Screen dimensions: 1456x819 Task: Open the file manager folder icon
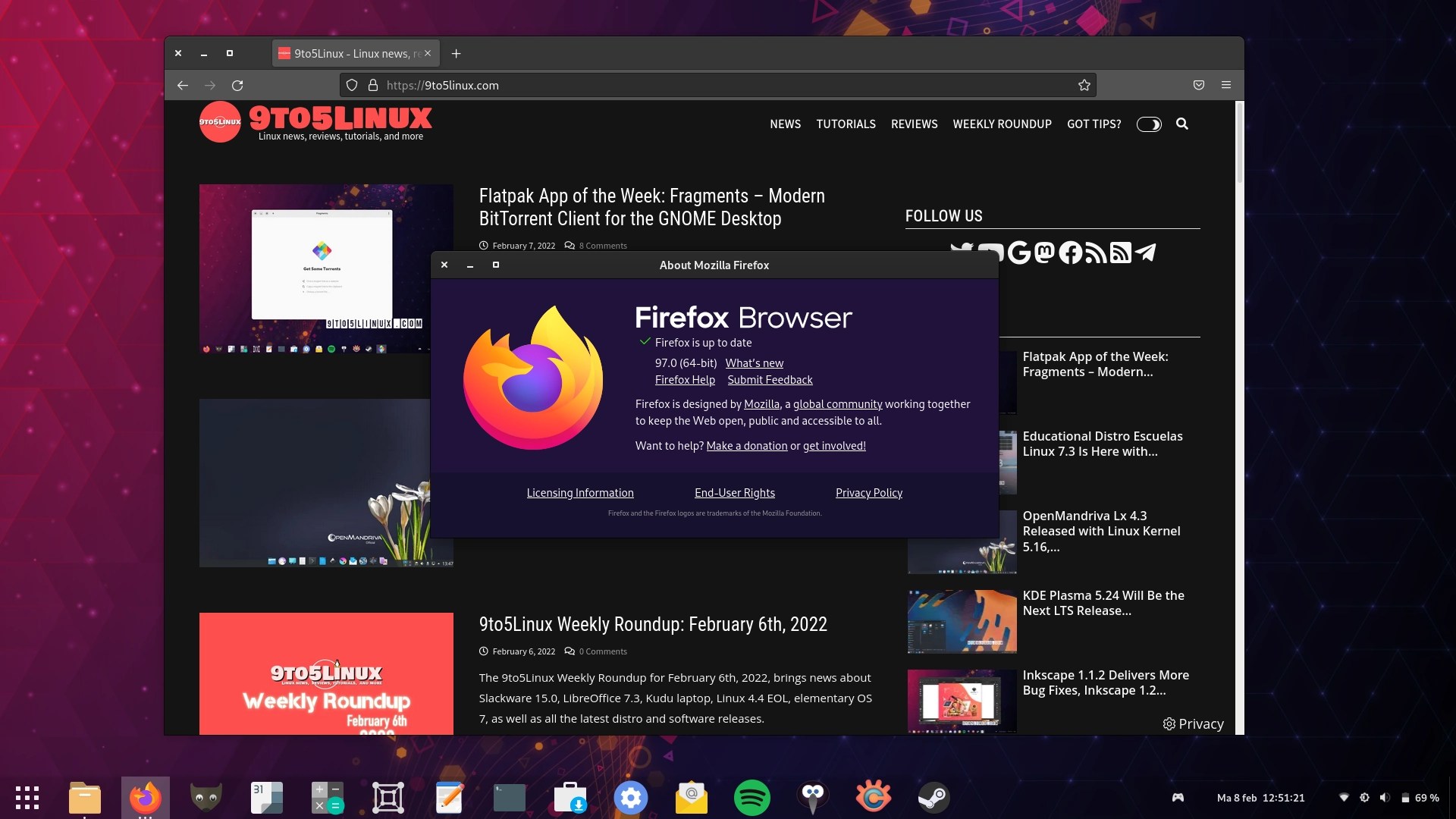point(85,796)
